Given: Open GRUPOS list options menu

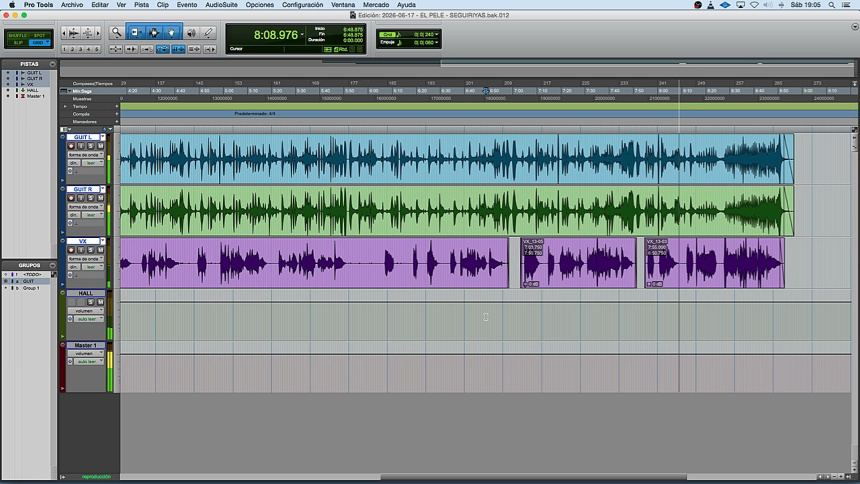Looking at the screenshot, I should [53, 266].
